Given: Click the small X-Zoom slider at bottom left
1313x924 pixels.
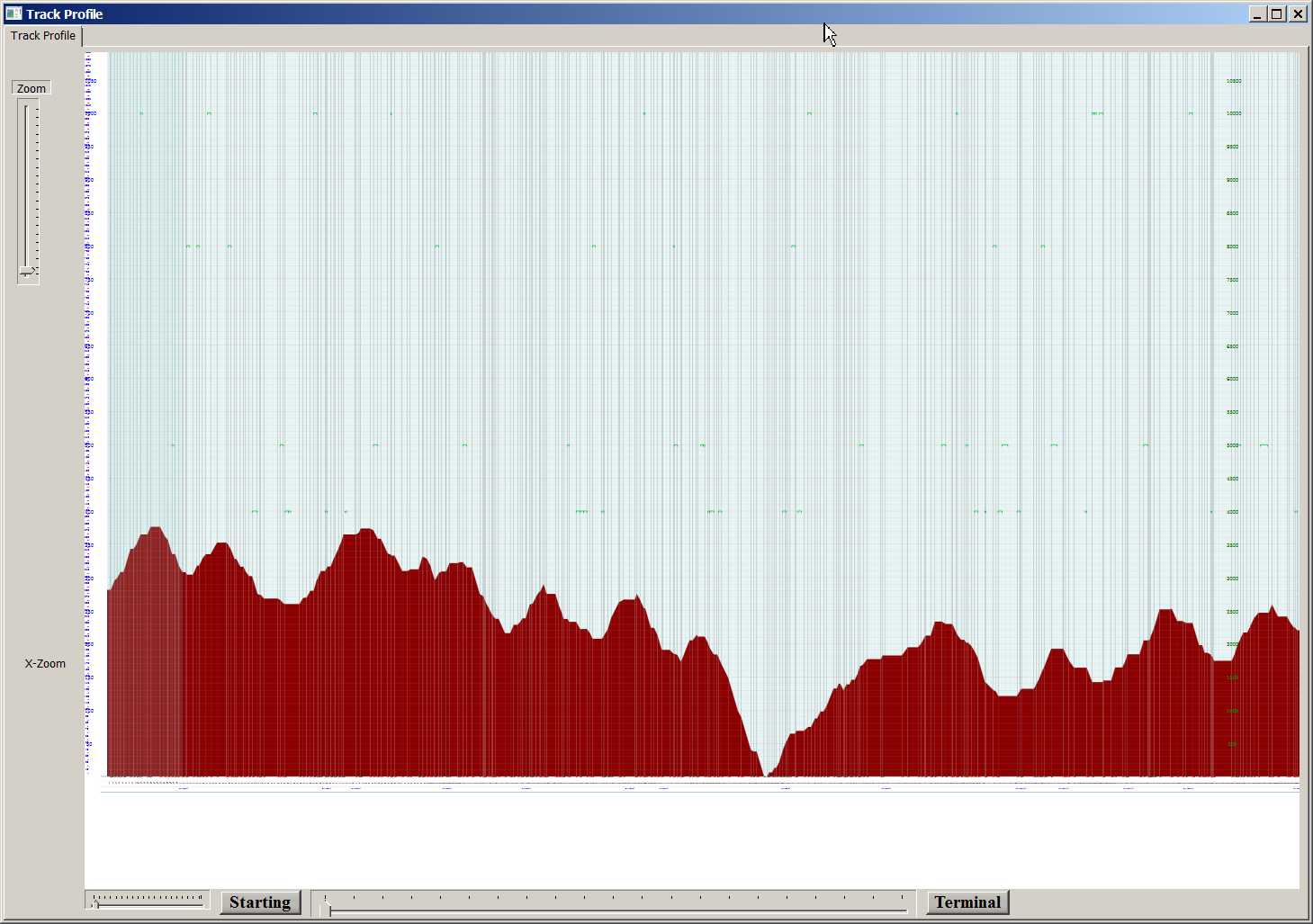Looking at the screenshot, I should click(x=148, y=901).
